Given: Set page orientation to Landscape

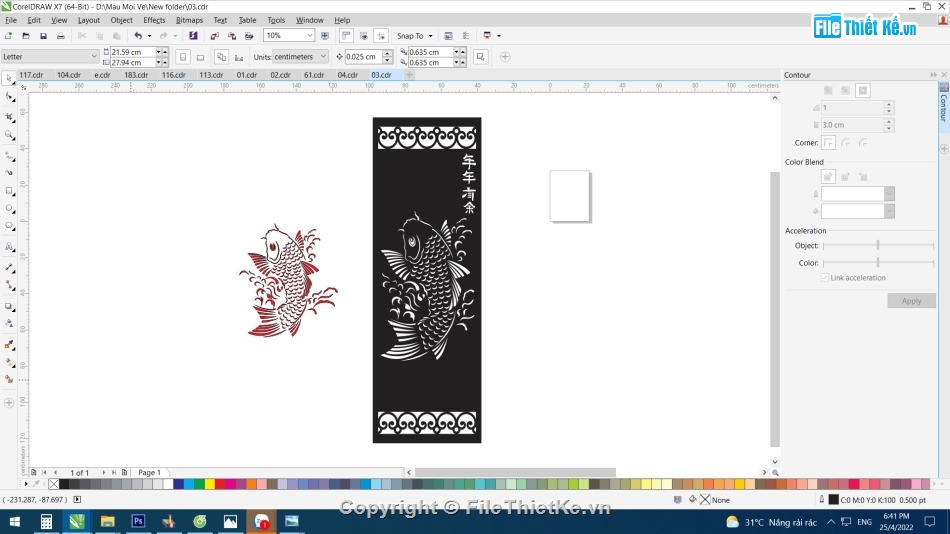Looking at the screenshot, I should (201, 57).
